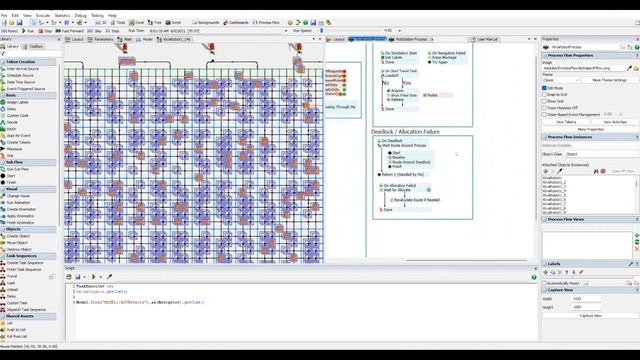Select the Load task activity

pyautogui.click(x=11, y=283)
